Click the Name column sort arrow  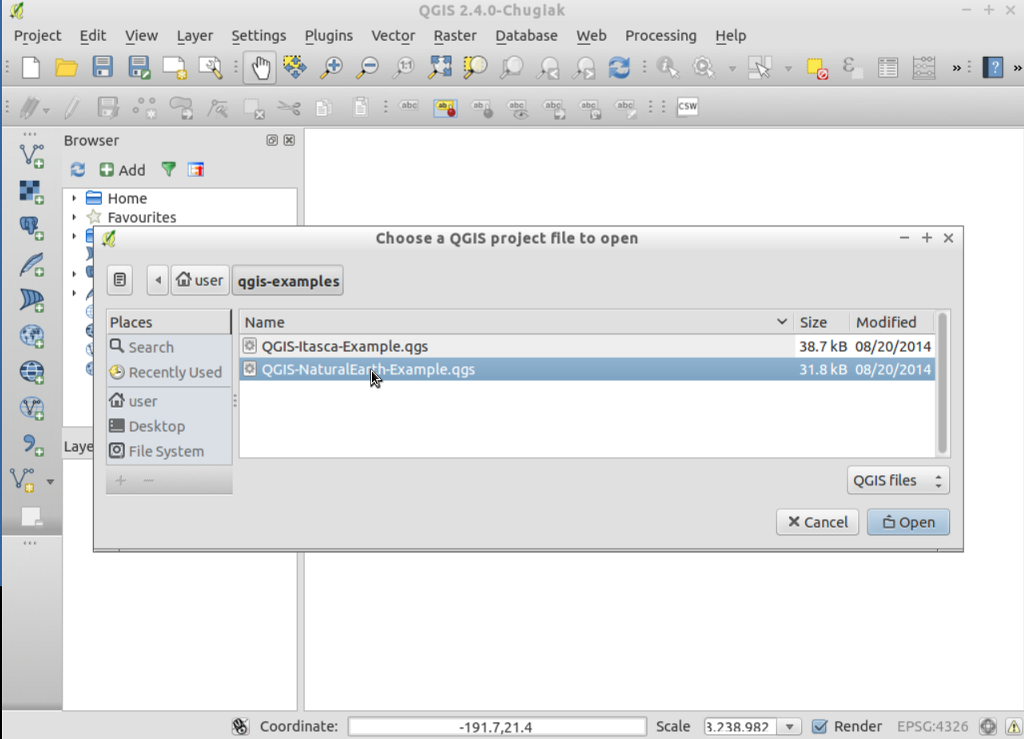(x=781, y=321)
